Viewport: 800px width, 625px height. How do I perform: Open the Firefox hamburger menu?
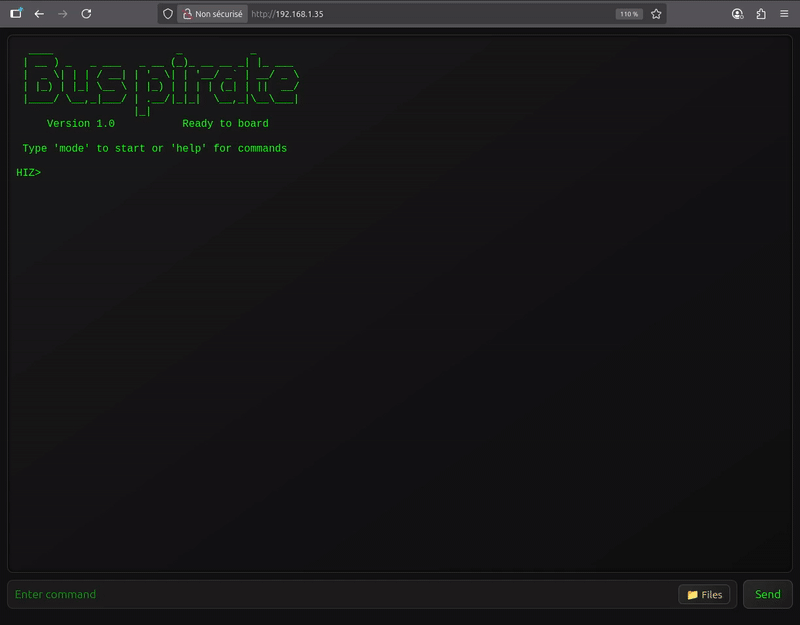coord(784,14)
